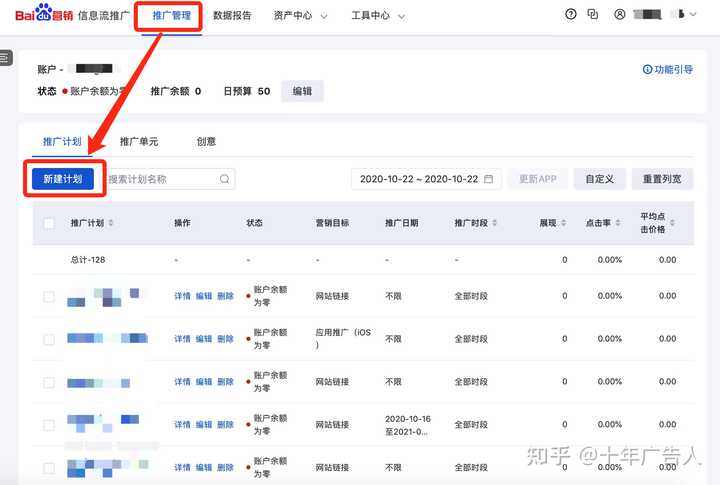Click 详情 in the last visible row

click(182, 468)
